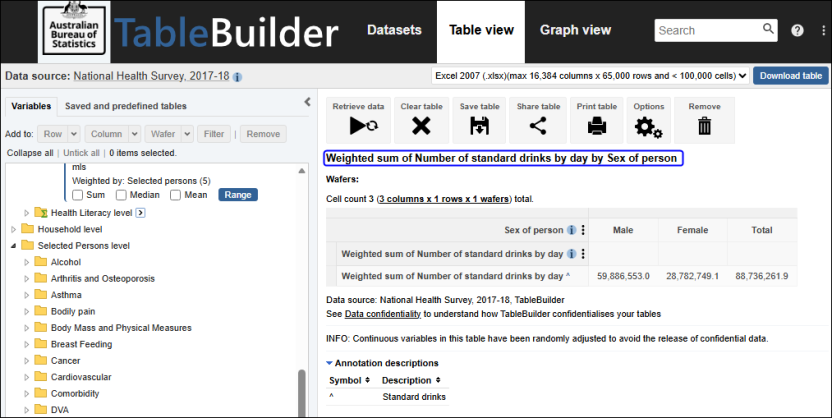
Task: Click the Remove button in Add to row
Action: [x=263, y=134]
